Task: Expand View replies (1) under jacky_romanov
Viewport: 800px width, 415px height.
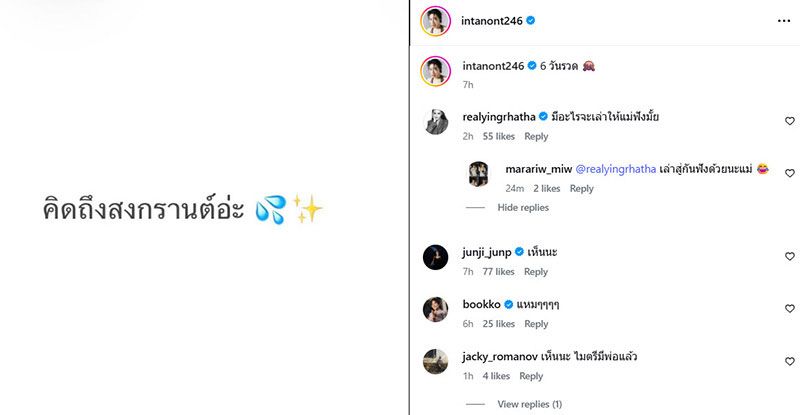Action: click(x=529, y=404)
